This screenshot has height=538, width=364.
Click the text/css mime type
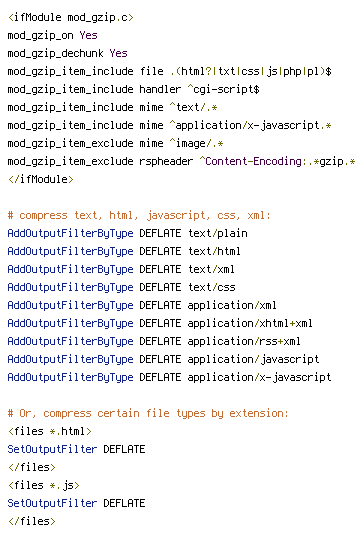212,287
